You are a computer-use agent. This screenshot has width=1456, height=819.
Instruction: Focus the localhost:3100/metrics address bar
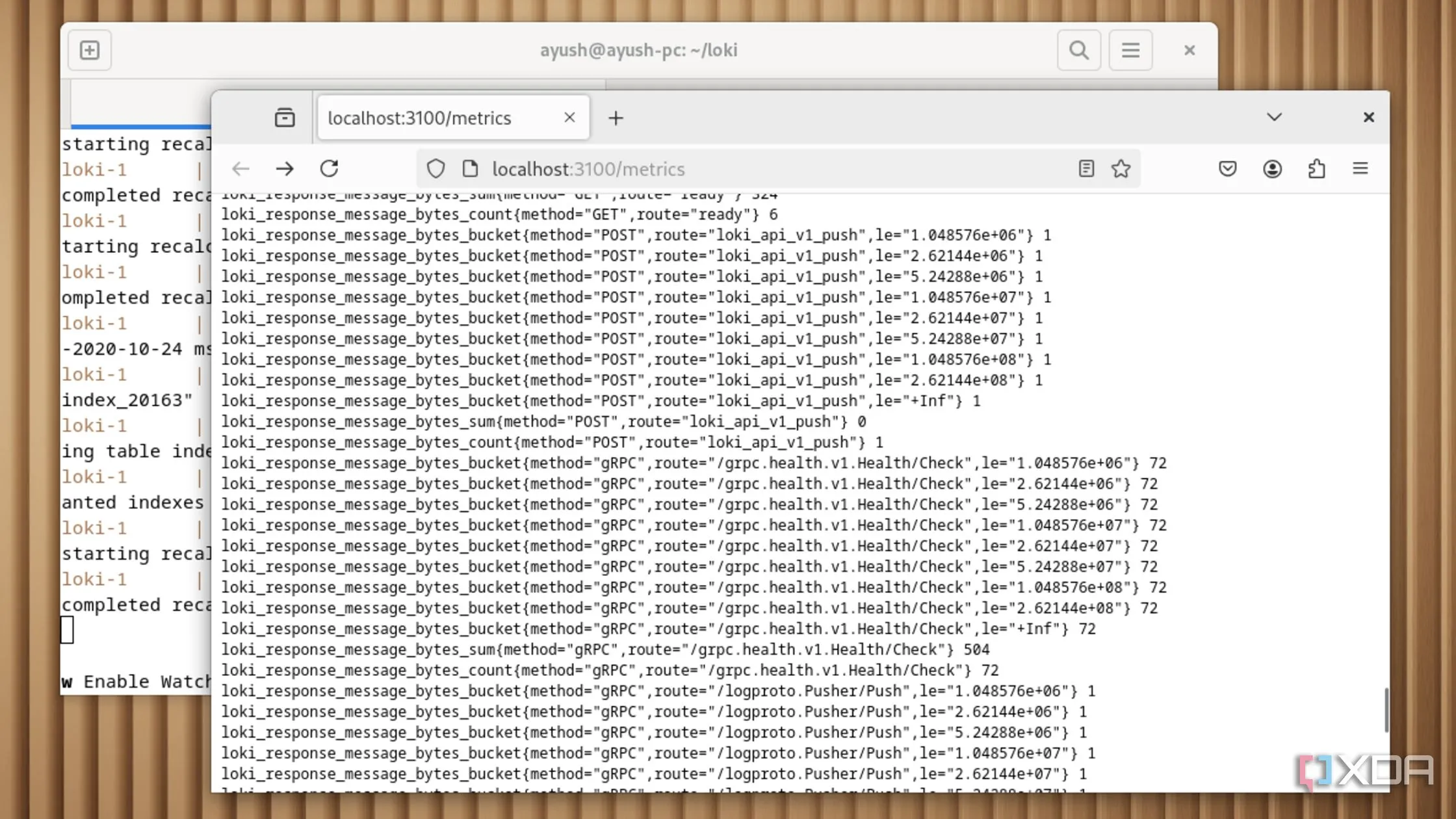click(x=777, y=169)
